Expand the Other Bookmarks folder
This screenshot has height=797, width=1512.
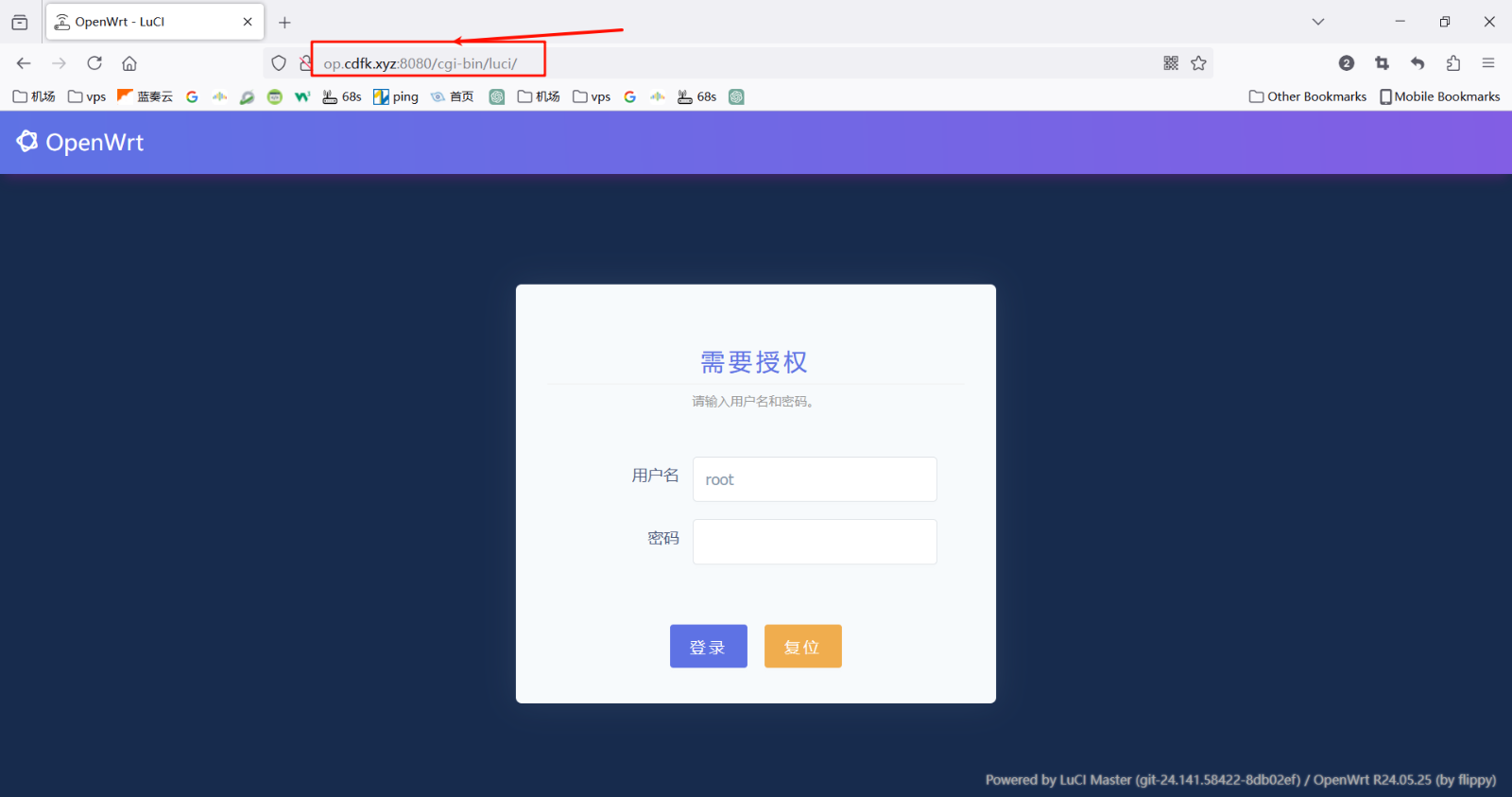[1308, 96]
